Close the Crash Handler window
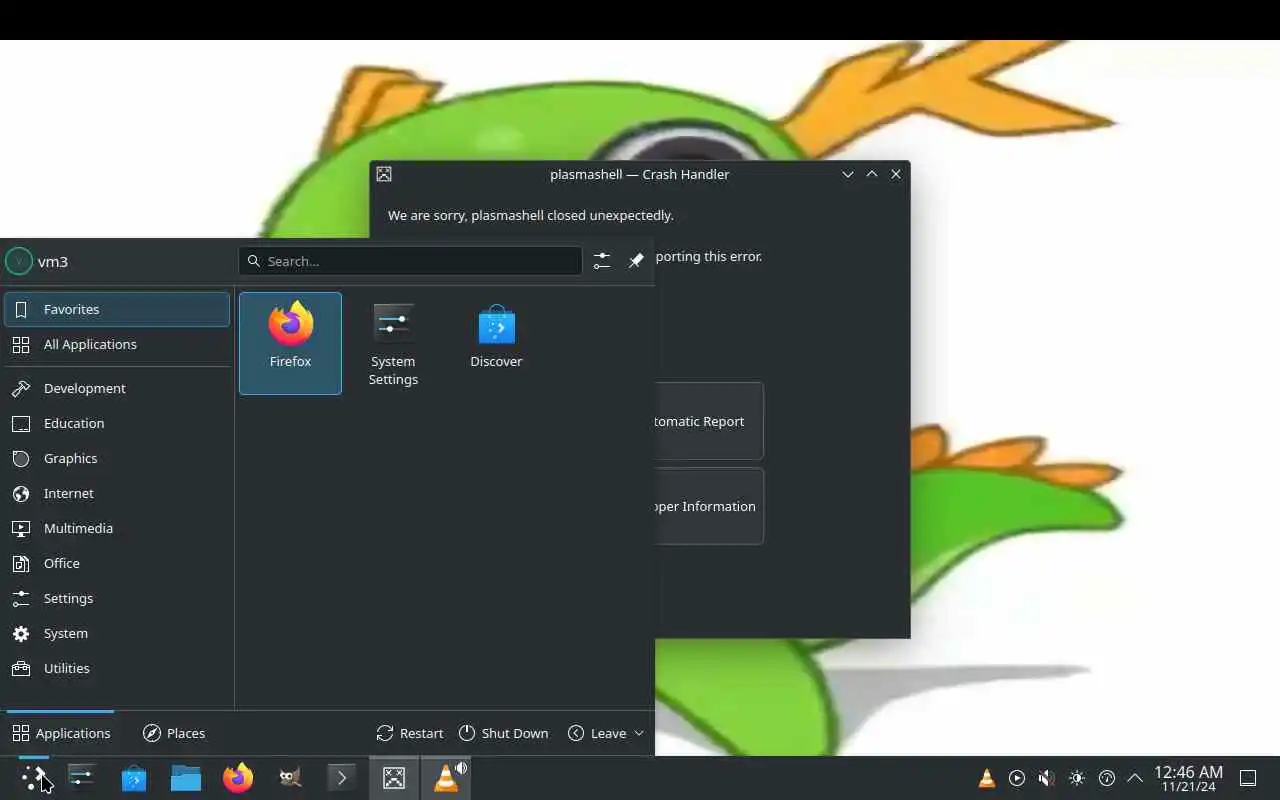This screenshot has width=1280, height=800. coord(896,174)
